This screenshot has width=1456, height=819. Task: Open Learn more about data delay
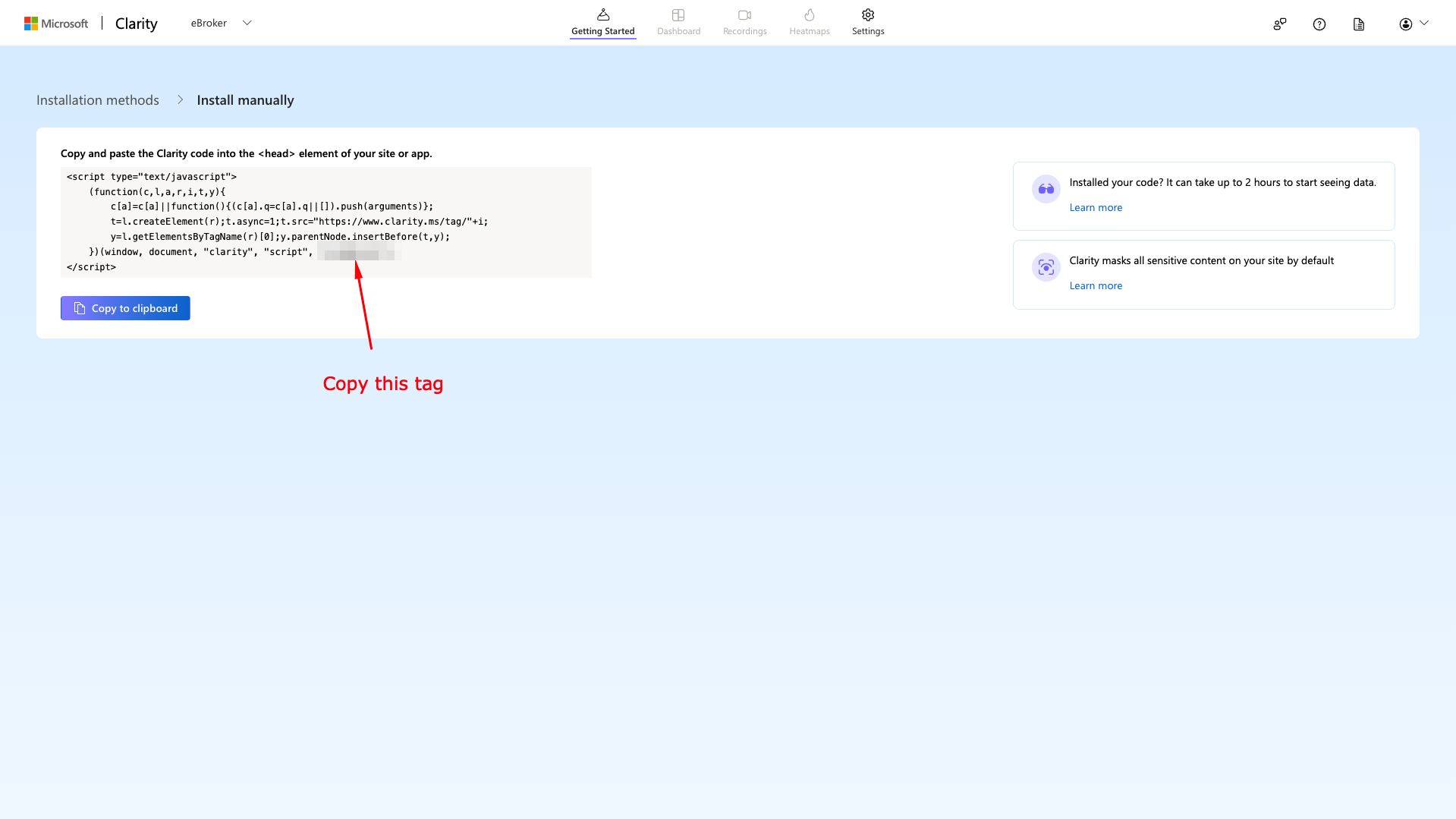(x=1096, y=208)
